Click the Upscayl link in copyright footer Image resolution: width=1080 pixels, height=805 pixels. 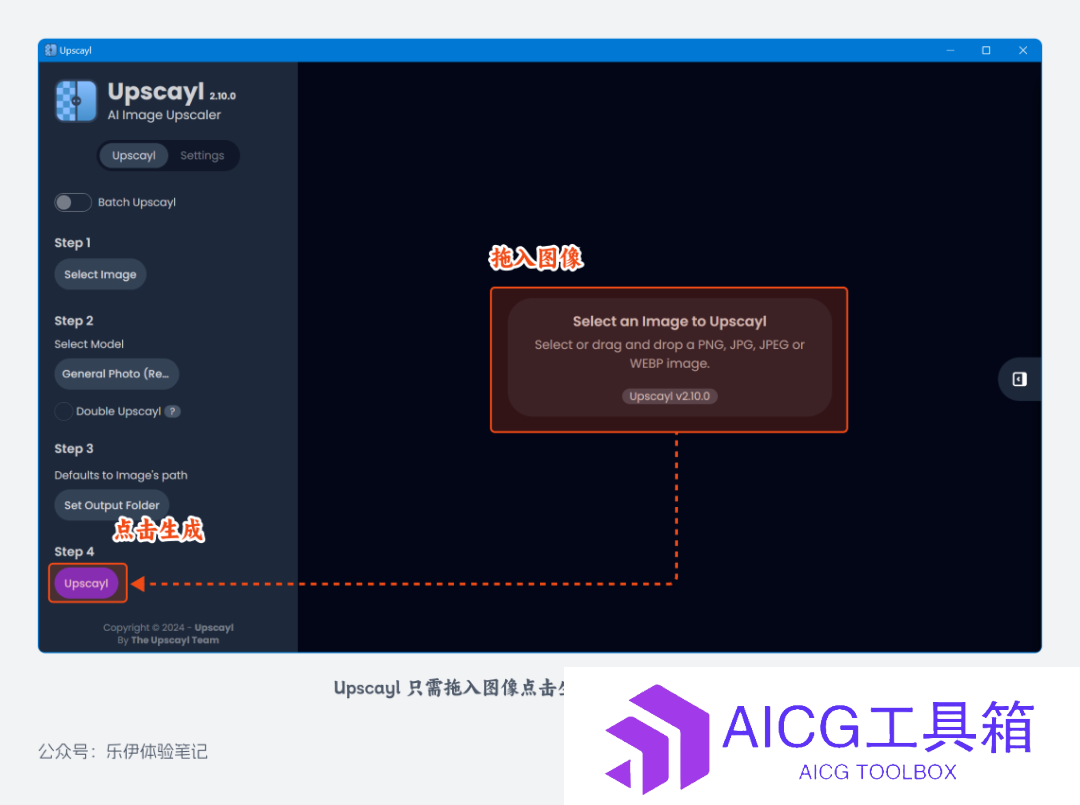pos(214,627)
